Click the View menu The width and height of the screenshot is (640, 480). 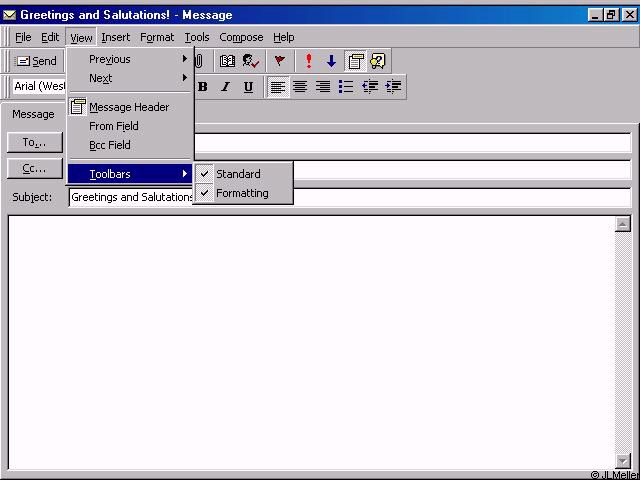pyautogui.click(x=81, y=38)
